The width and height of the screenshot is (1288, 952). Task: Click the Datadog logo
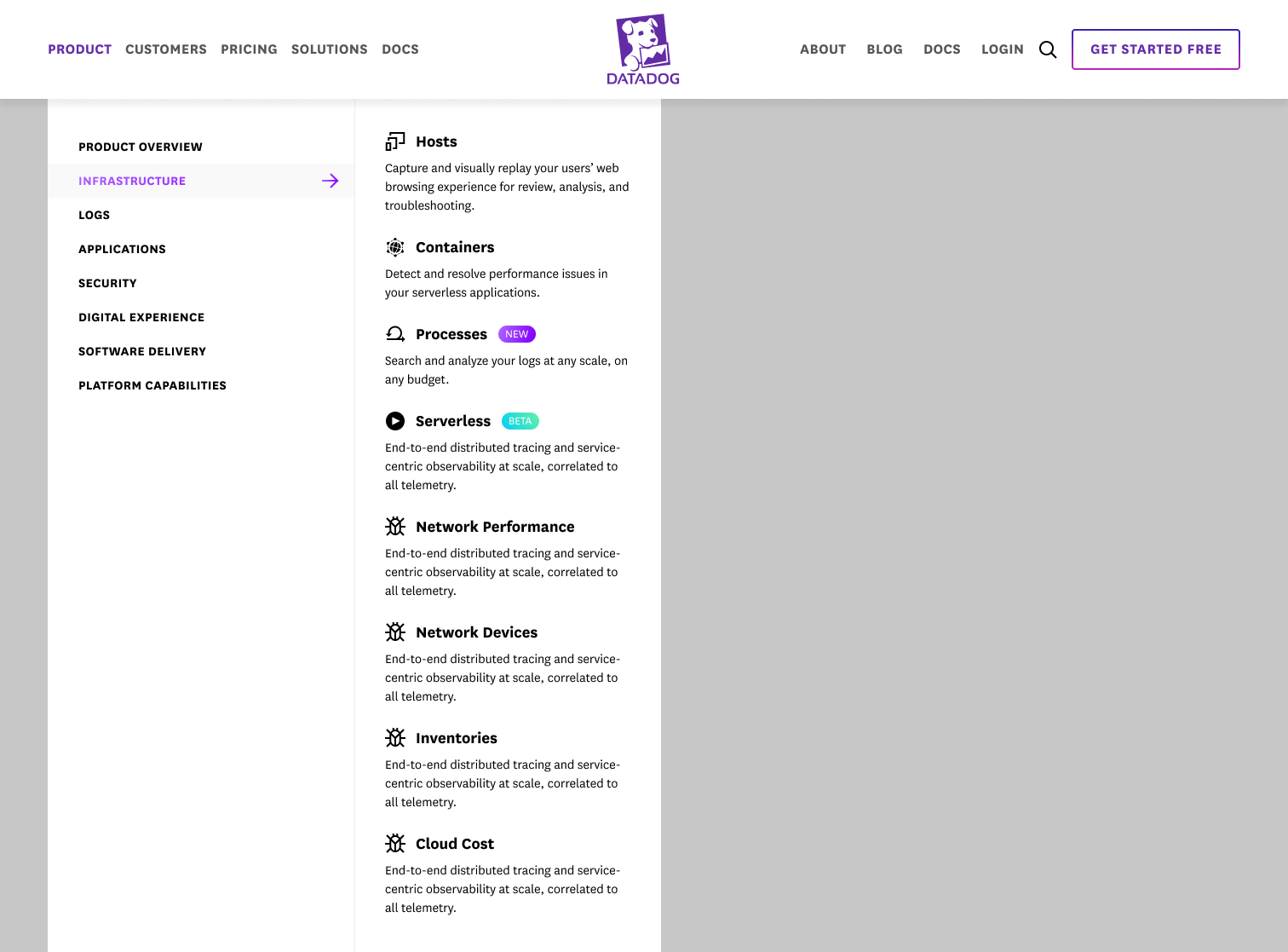pyautogui.click(x=643, y=49)
